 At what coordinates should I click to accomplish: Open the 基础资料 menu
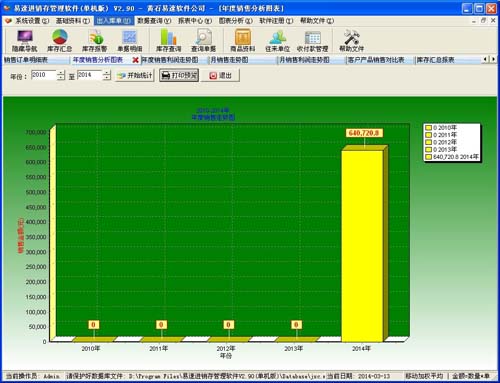click(x=73, y=21)
